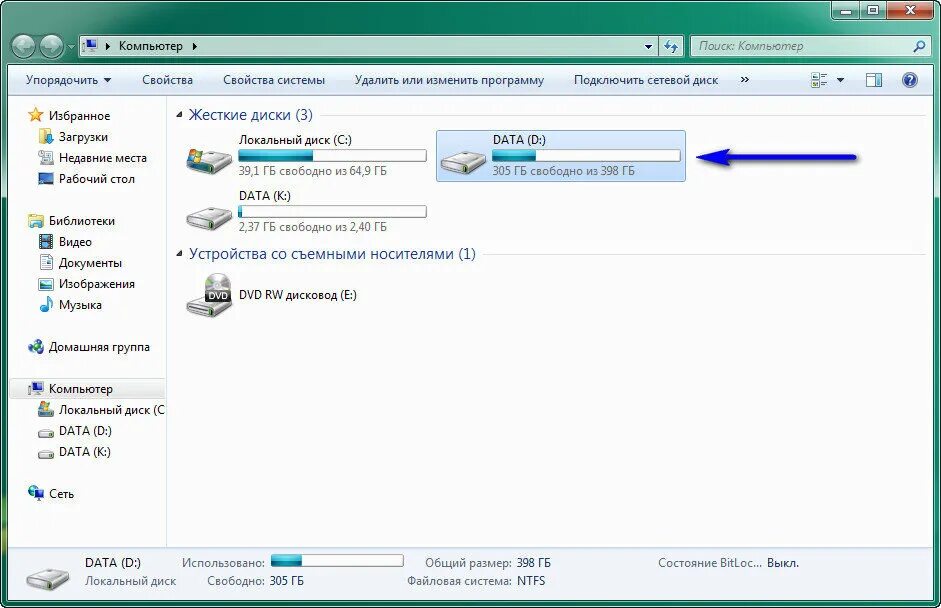The width and height of the screenshot is (941, 608).
Task: Open the Изображения library
Action: [97, 284]
